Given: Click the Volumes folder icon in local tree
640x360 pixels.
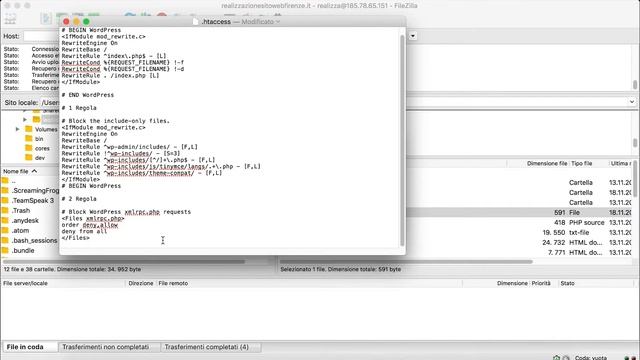Looking at the screenshot, I should pos(29,129).
